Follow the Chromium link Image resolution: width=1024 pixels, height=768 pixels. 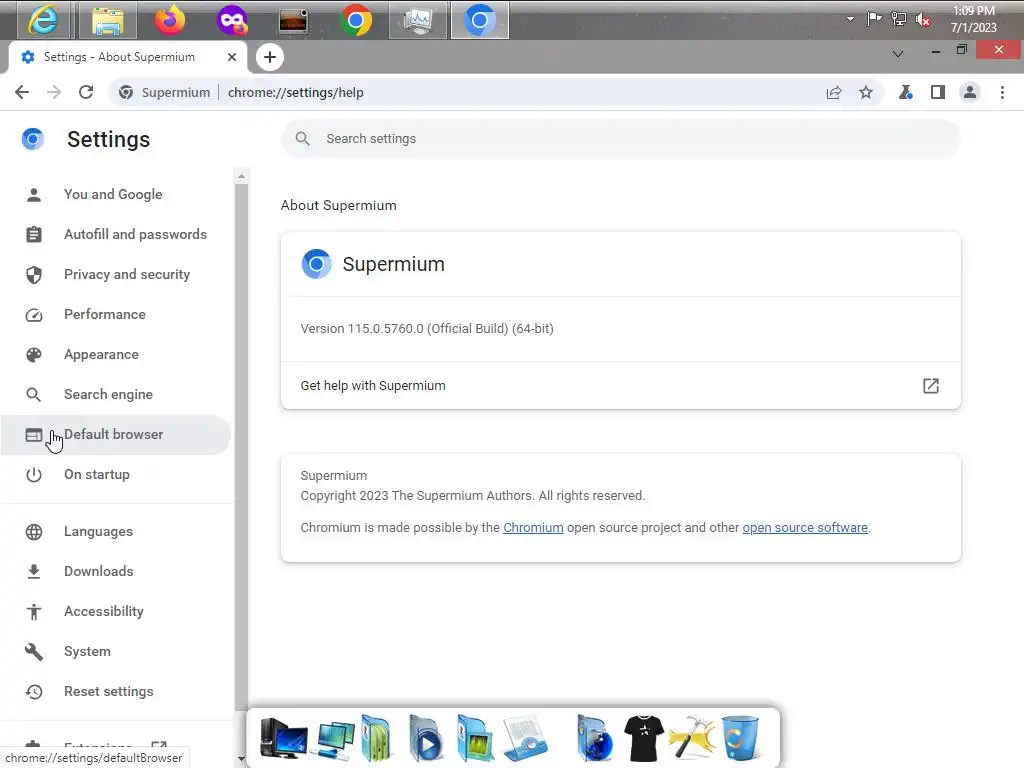[533, 528]
